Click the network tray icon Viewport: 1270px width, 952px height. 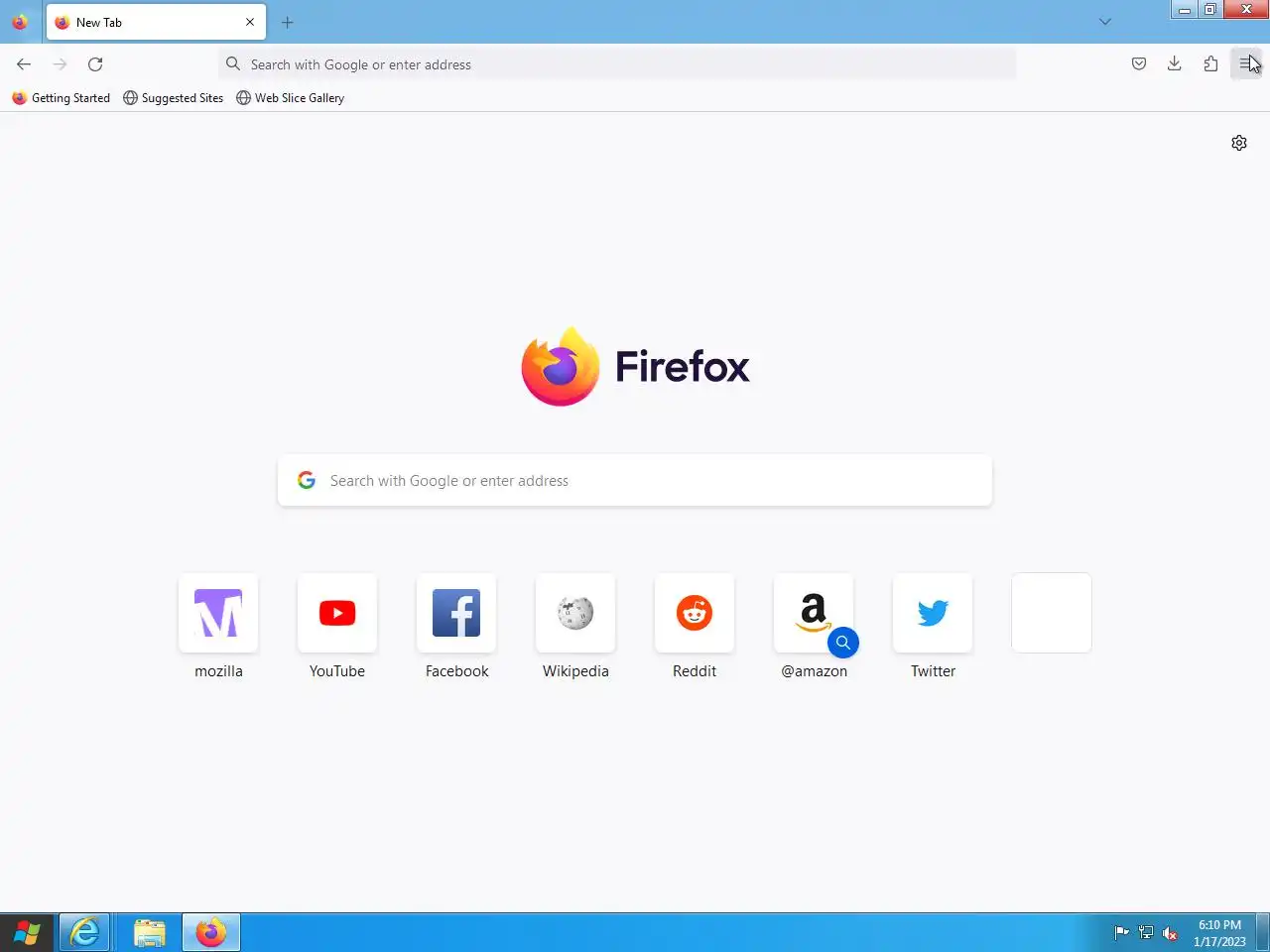1146,933
